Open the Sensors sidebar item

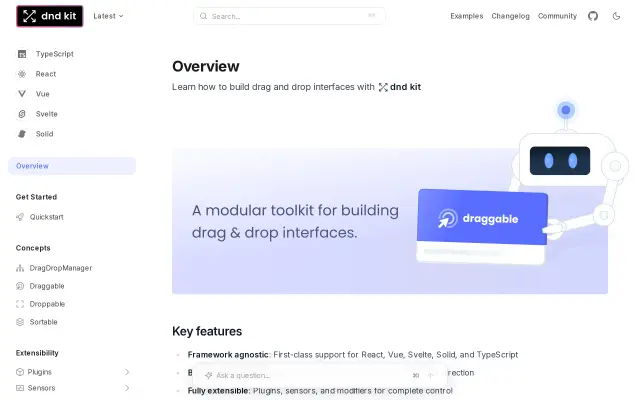point(41,388)
